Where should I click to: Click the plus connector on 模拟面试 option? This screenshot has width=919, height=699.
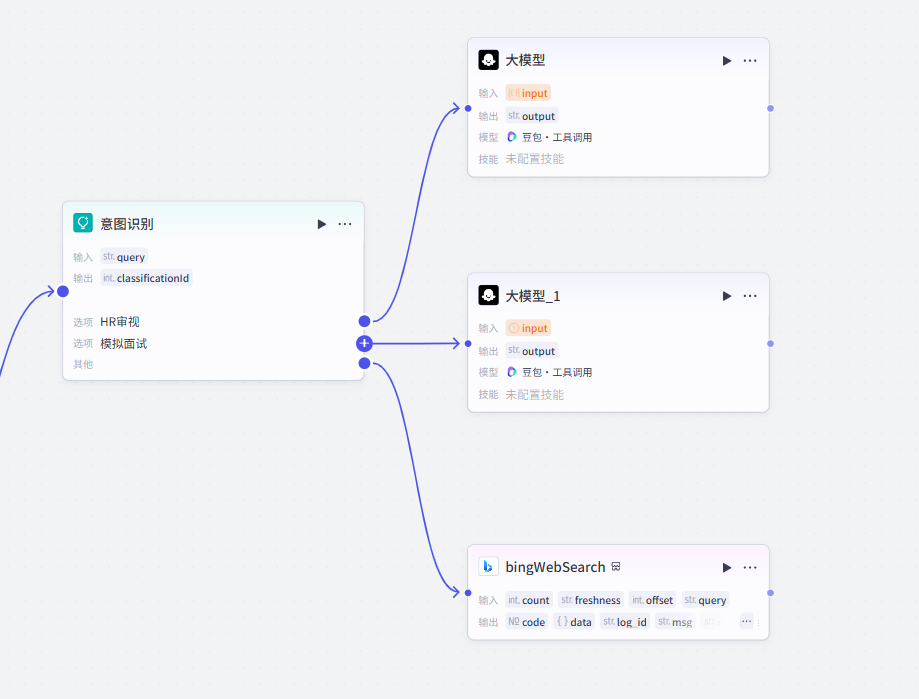(364, 343)
